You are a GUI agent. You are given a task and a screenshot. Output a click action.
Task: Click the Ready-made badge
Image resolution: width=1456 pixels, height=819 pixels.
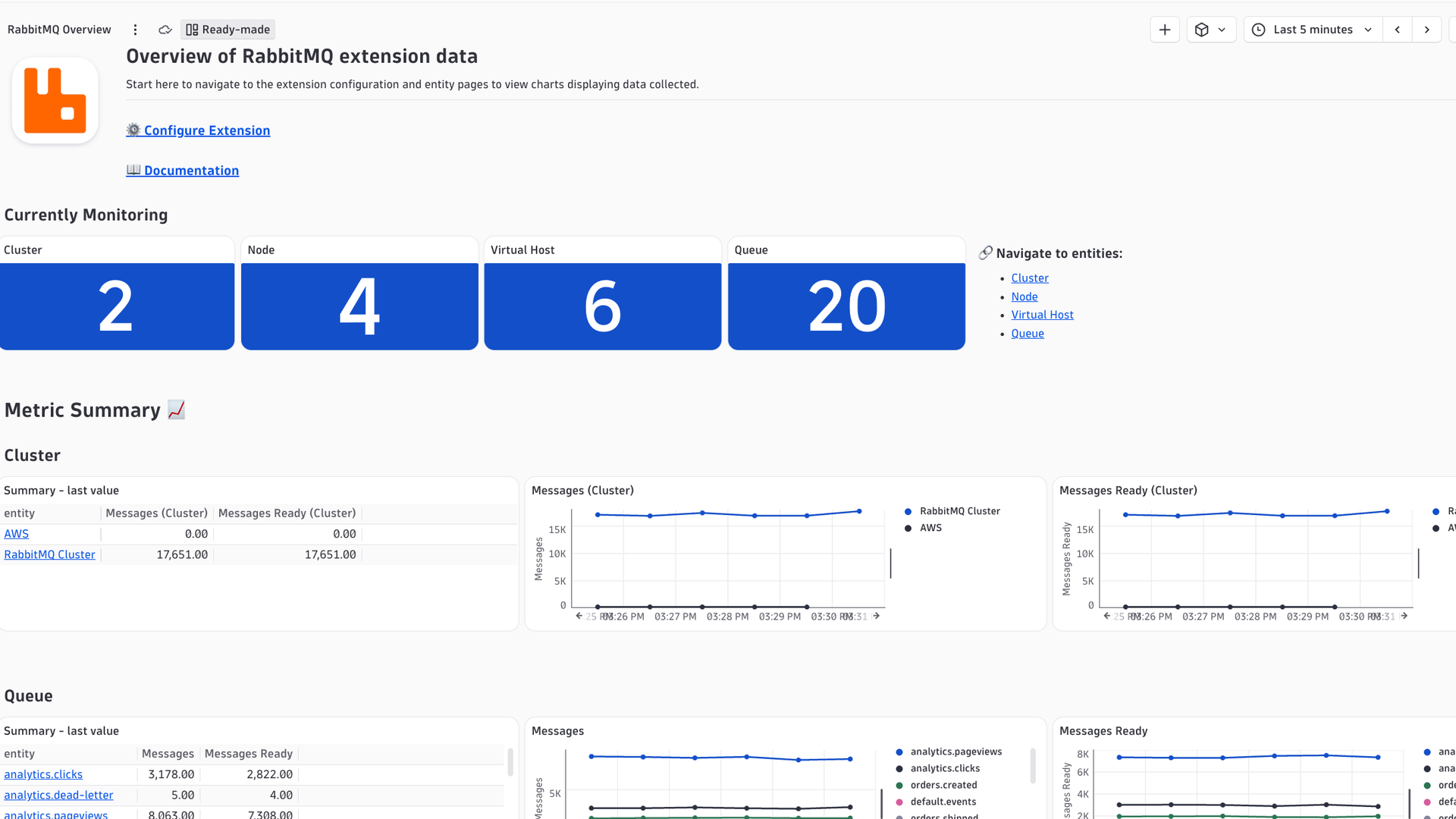(x=228, y=30)
